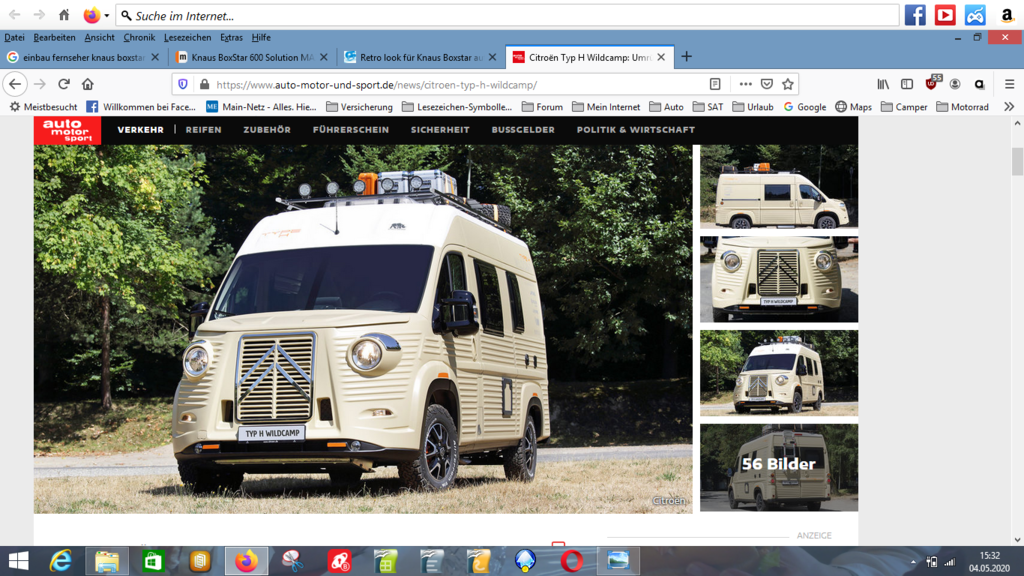Open Windows Start button
The width and height of the screenshot is (1024, 576).
pos(18,561)
